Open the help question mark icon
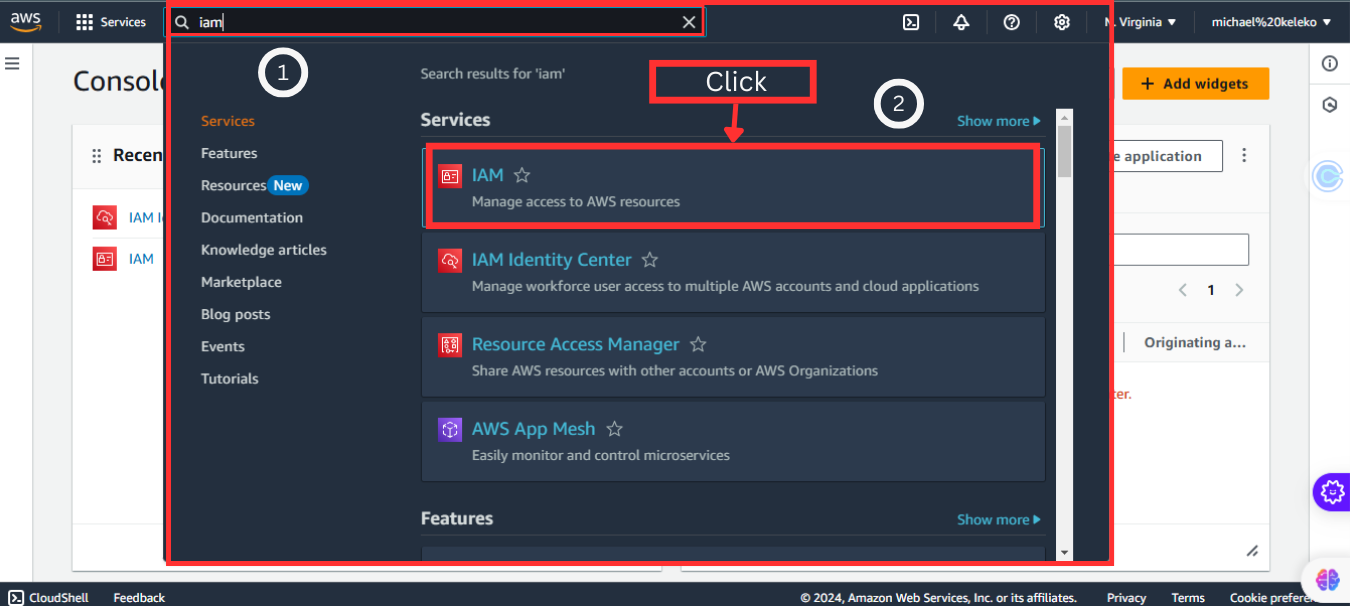 (x=1011, y=22)
